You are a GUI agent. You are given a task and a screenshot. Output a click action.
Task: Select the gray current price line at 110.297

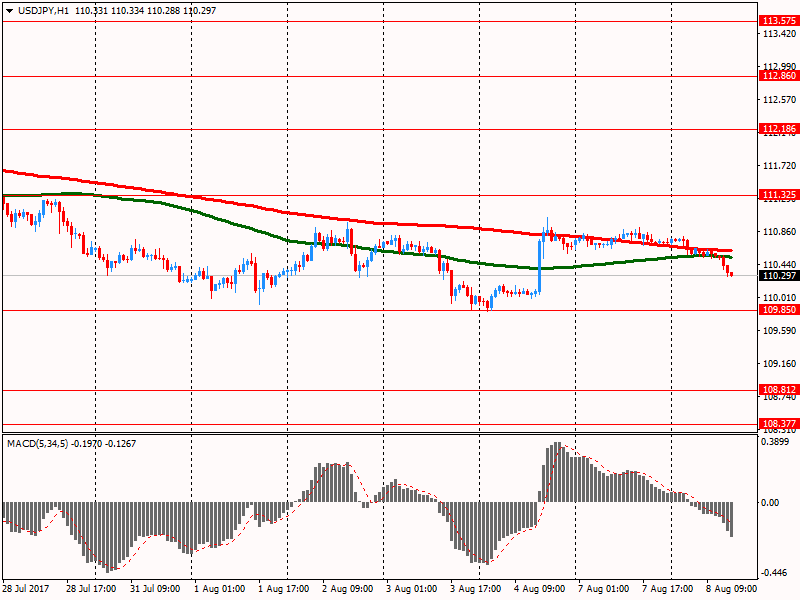pos(380,276)
